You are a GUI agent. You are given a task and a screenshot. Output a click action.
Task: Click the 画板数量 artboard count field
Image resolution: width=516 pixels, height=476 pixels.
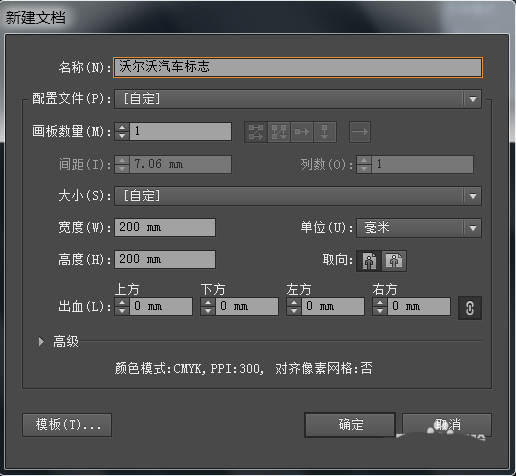(x=180, y=131)
